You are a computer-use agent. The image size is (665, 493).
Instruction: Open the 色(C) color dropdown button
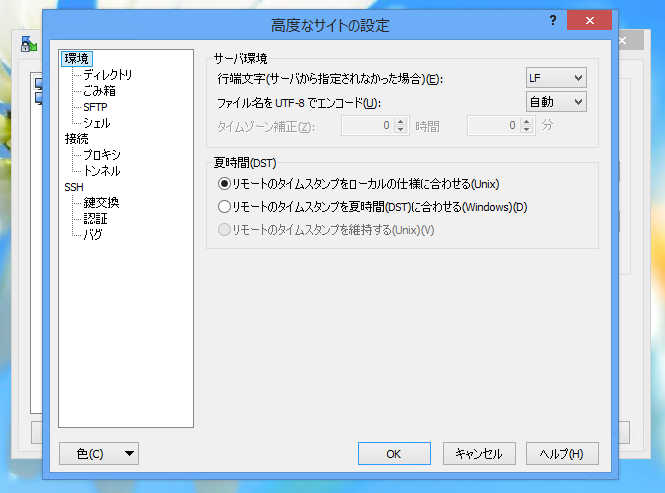point(99,454)
